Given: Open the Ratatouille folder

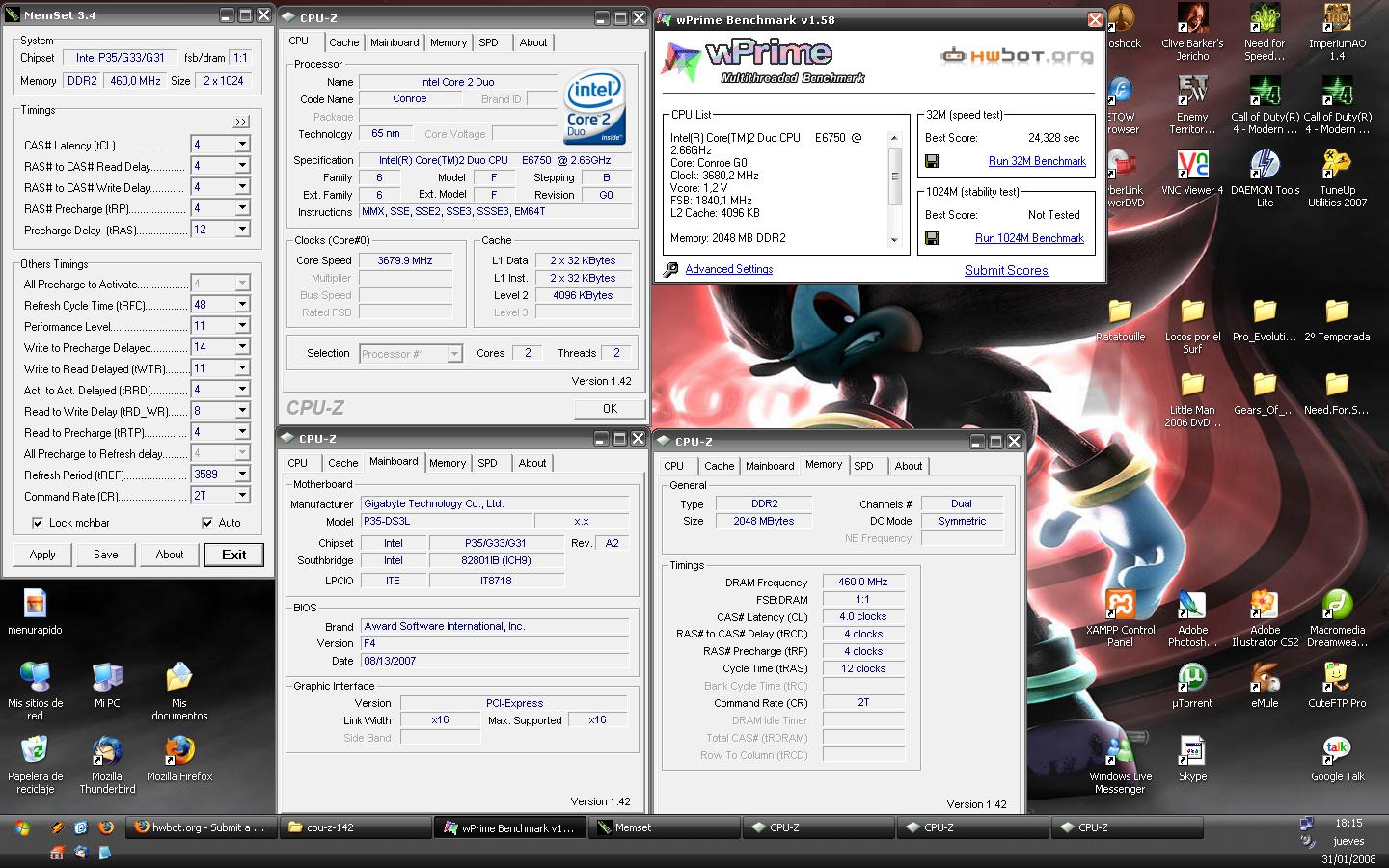Looking at the screenshot, I should [1120, 318].
